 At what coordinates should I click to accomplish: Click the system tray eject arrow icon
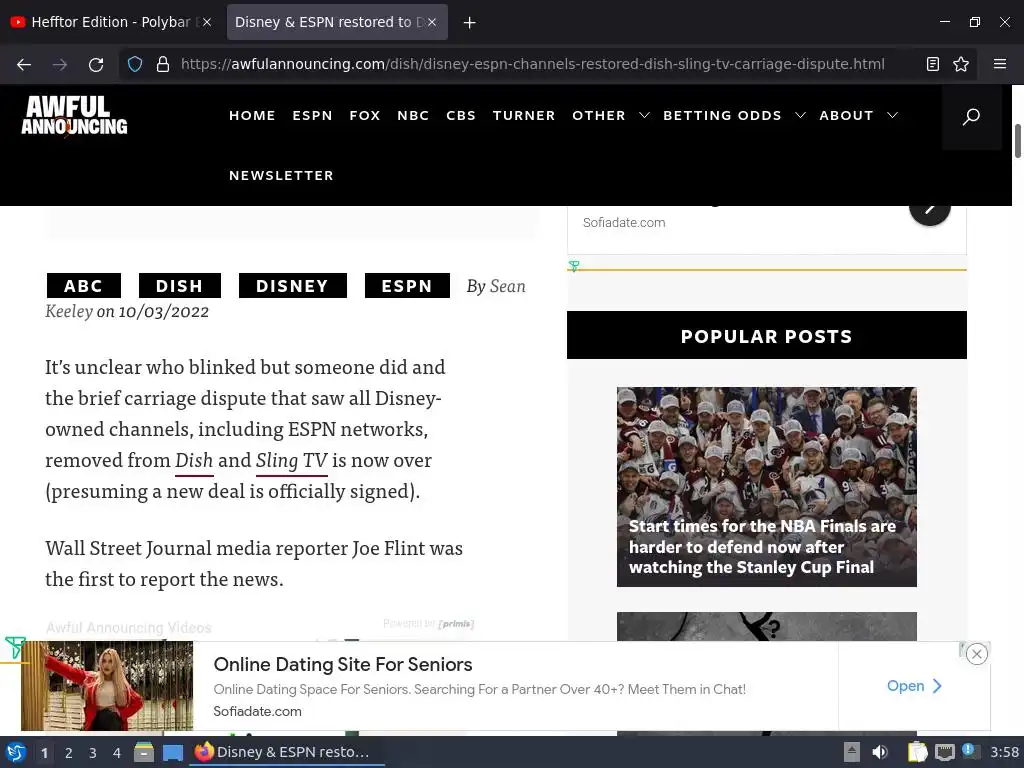pos(852,752)
